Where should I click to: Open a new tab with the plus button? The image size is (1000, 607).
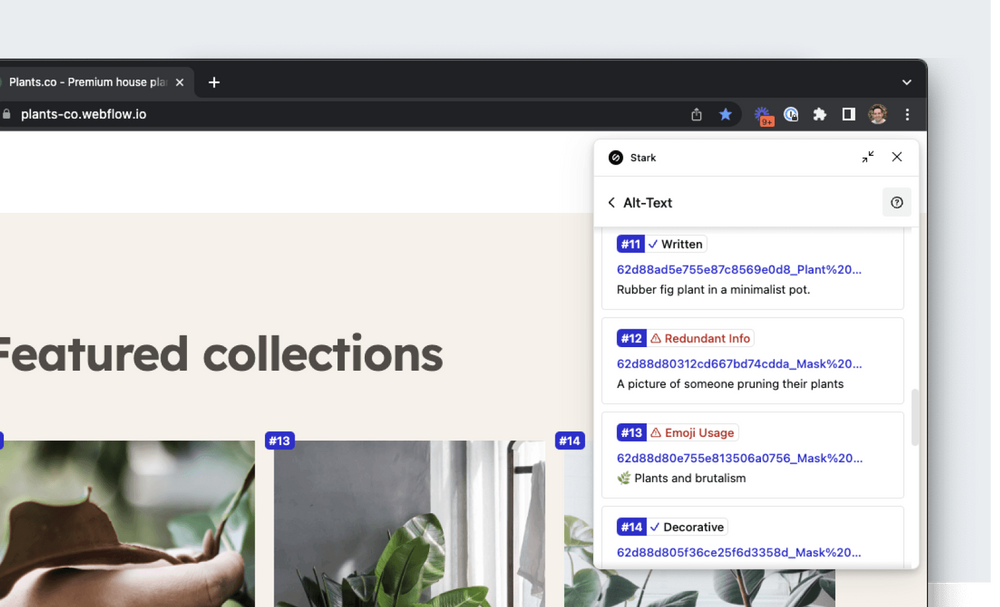(x=214, y=82)
